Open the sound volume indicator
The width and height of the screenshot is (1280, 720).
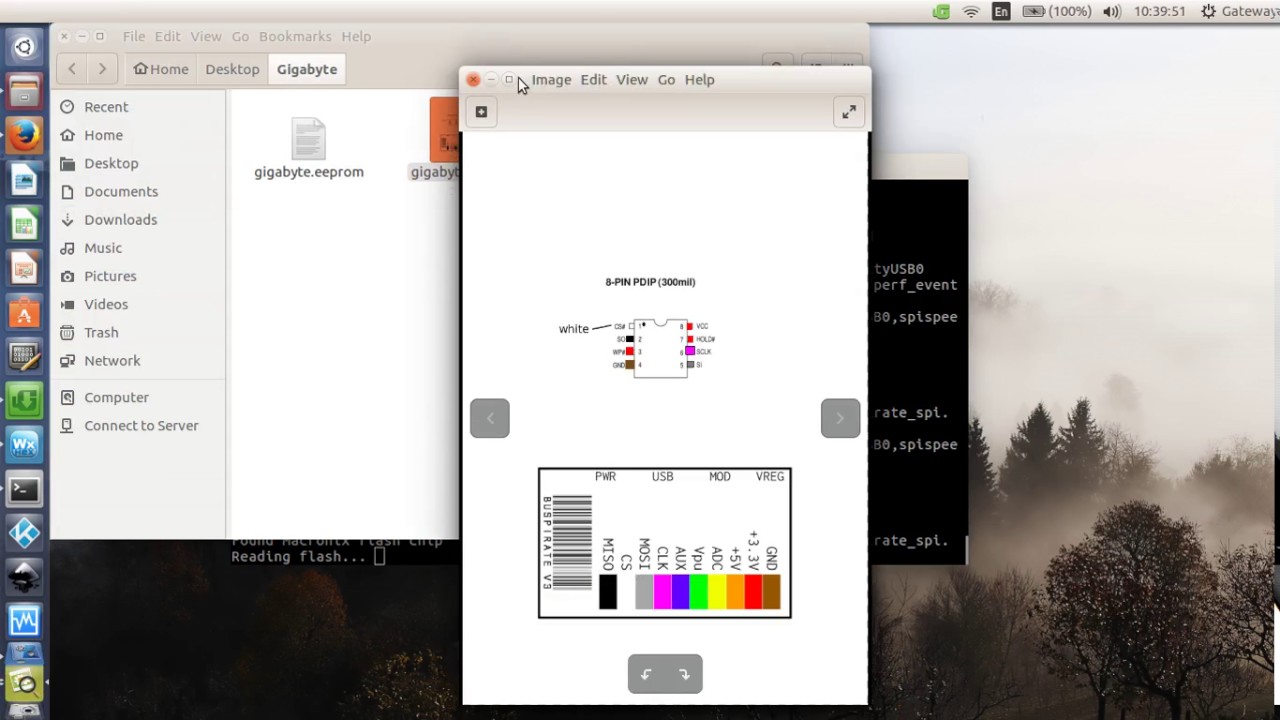tap(1111, 12)
